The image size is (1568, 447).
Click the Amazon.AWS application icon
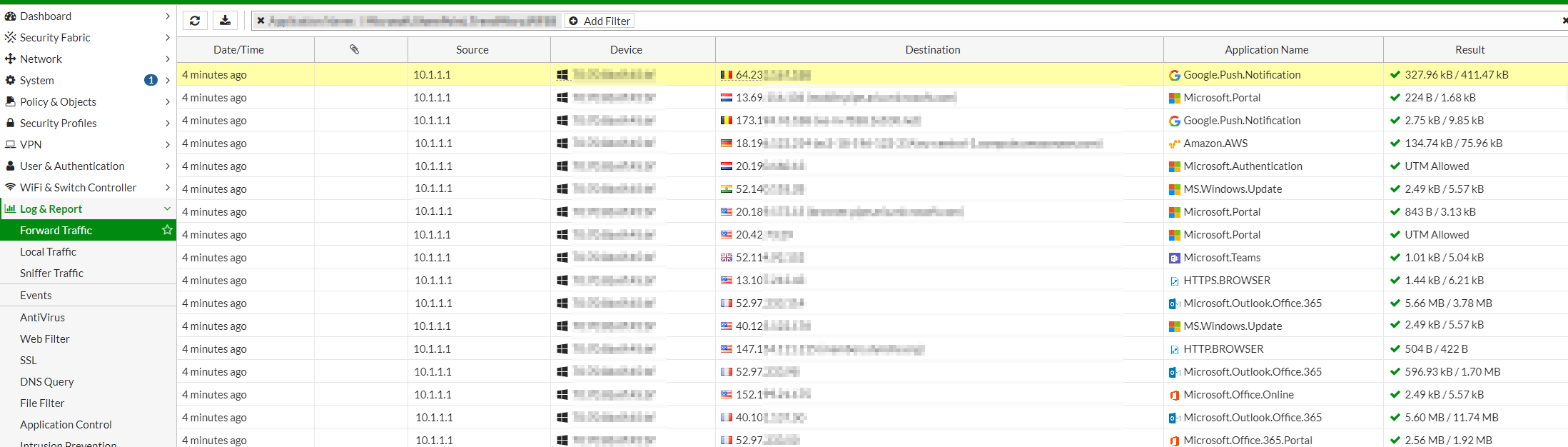(1174, 144)
